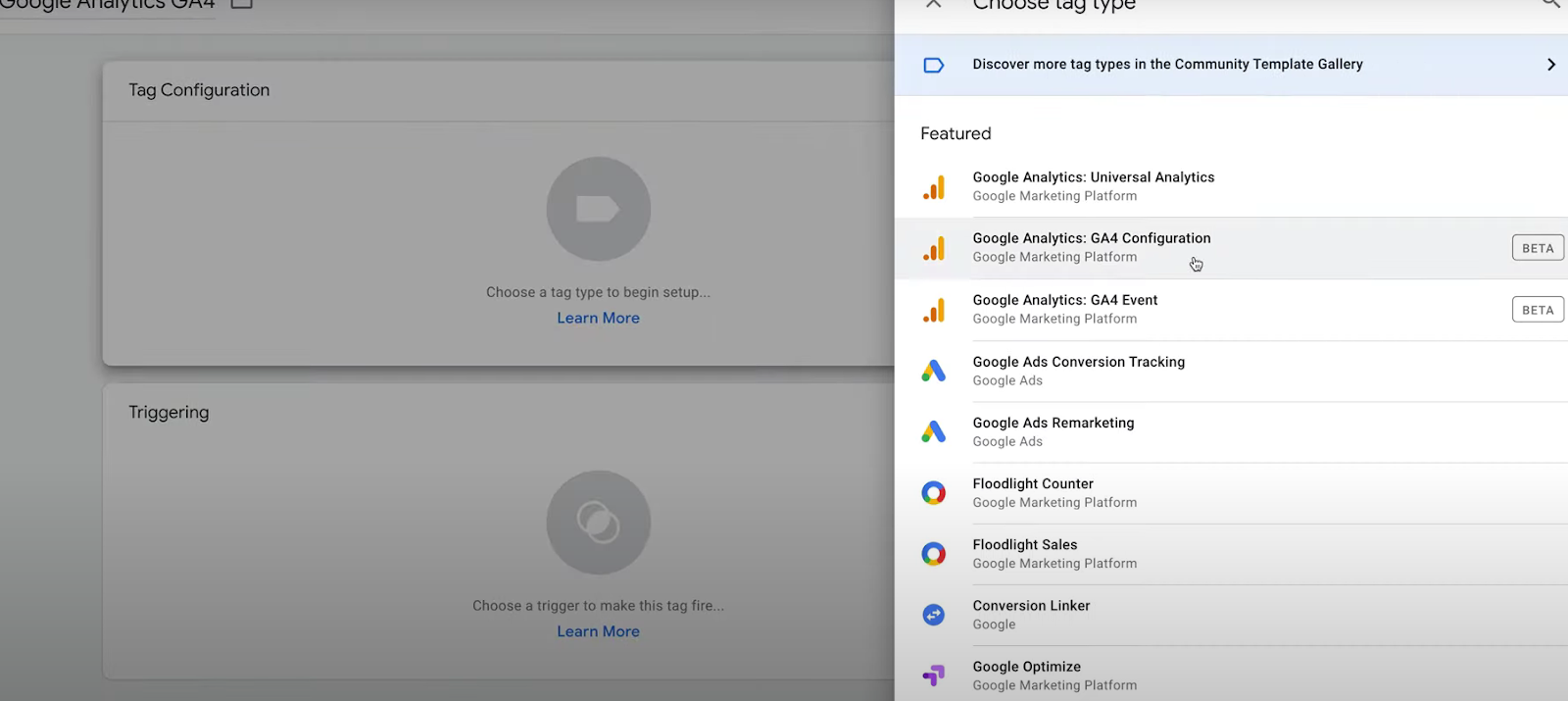Click 'Choose a trigger to make this tag fire...' text

point(599,606)
